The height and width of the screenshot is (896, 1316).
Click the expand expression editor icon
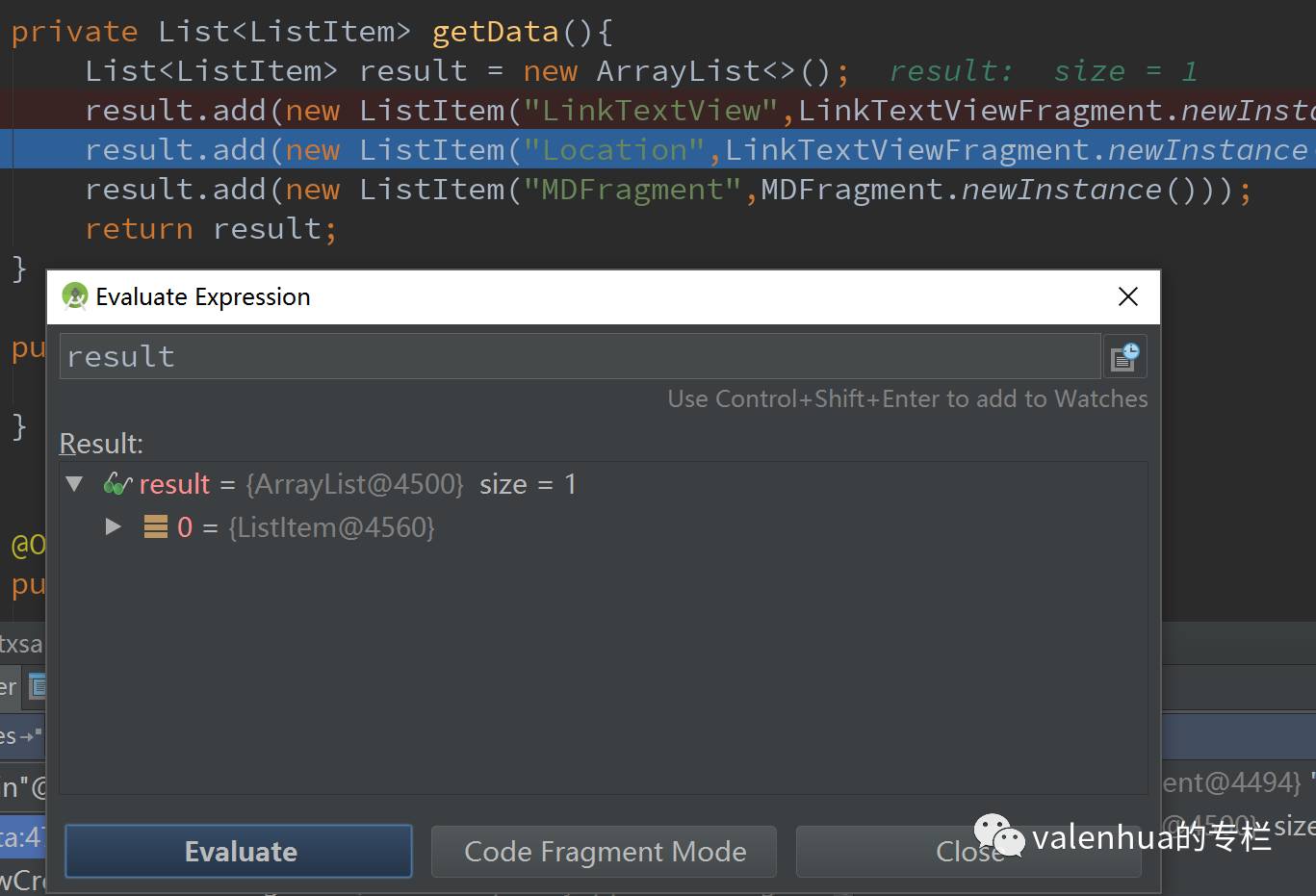pyautogui.click(x=1124, y=357)
